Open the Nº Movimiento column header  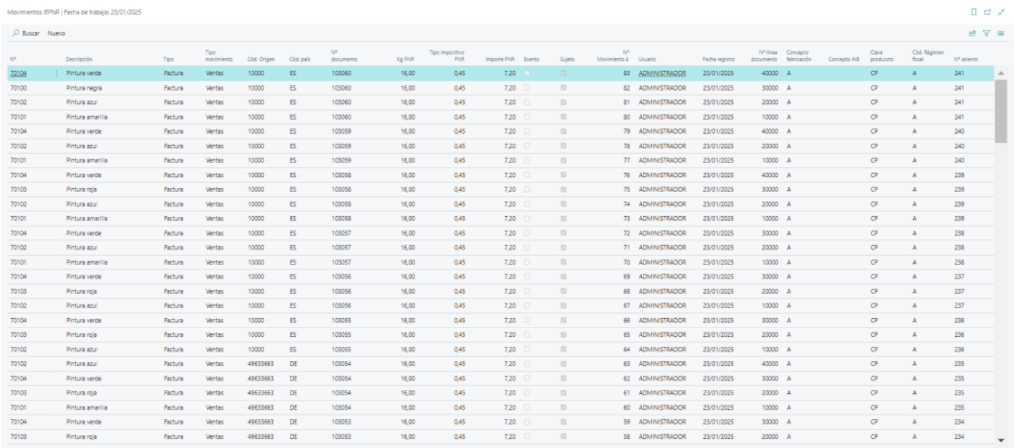pyautogui.click(x=615, y=56)
